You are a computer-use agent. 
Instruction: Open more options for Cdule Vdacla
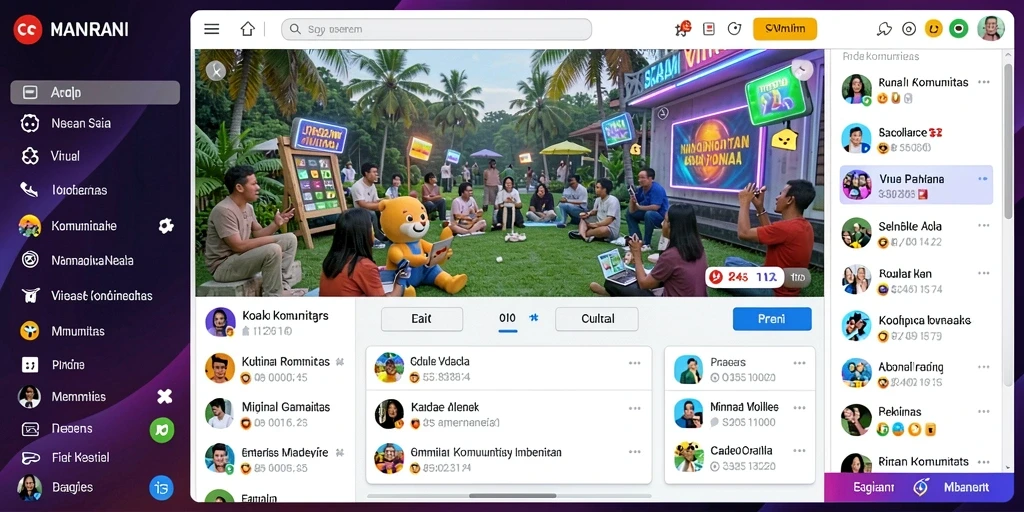pyautogui.click(x=634, y=363)
